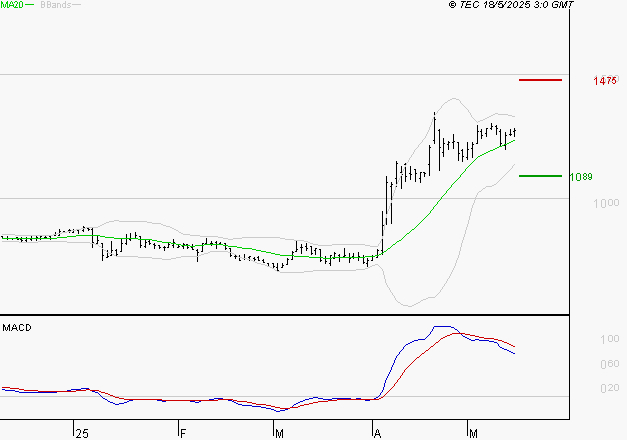Screen dimensions: 627x440
Task: Click the MACD 060 axis label
Action: click(x=609, y=364)
